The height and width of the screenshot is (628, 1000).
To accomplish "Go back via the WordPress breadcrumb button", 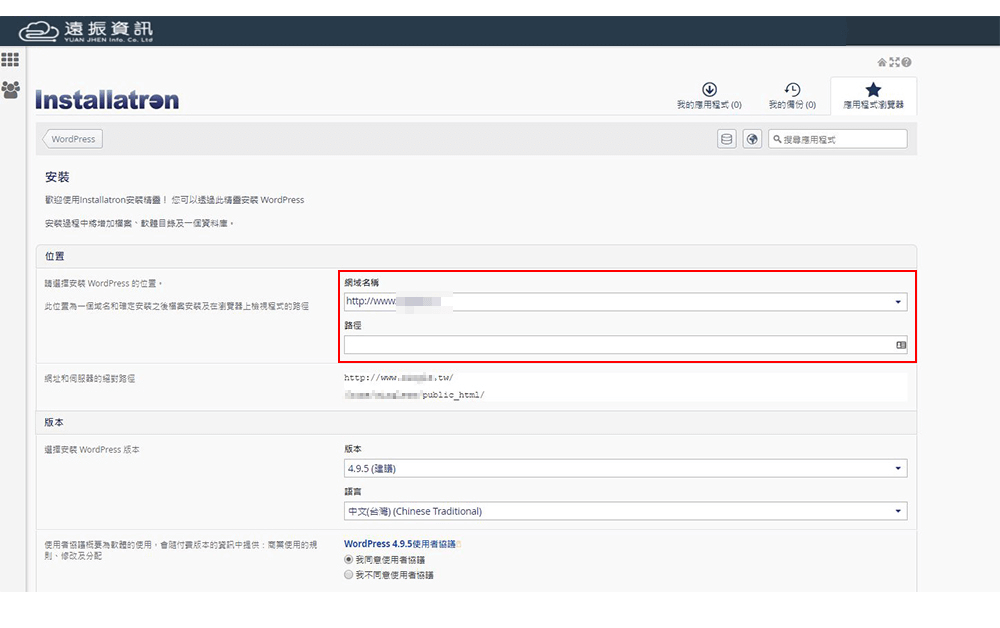I will [73, 139].
